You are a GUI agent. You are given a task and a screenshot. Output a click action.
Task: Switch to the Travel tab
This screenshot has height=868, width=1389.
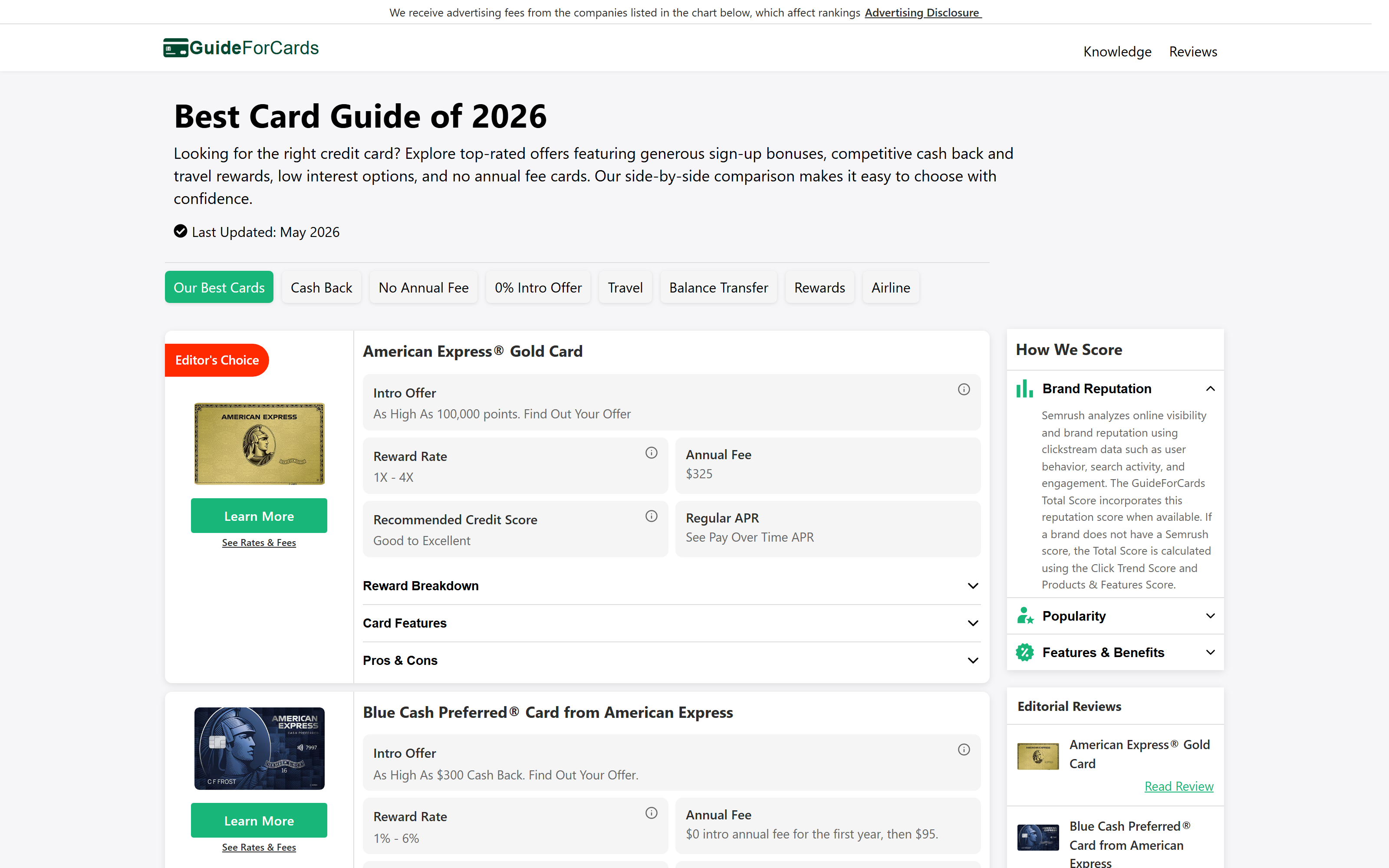click(x=625, y=287)
